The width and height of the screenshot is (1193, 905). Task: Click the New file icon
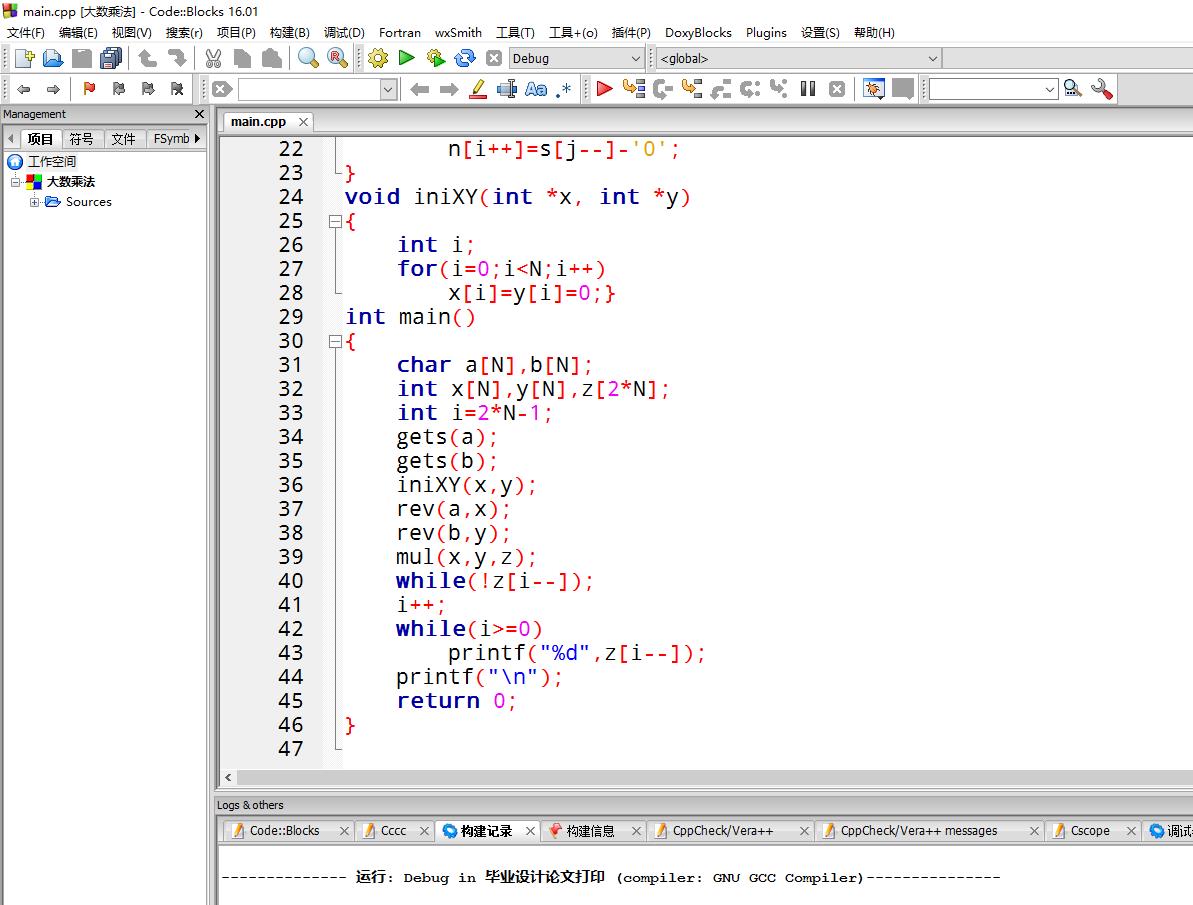click(24, 58)
